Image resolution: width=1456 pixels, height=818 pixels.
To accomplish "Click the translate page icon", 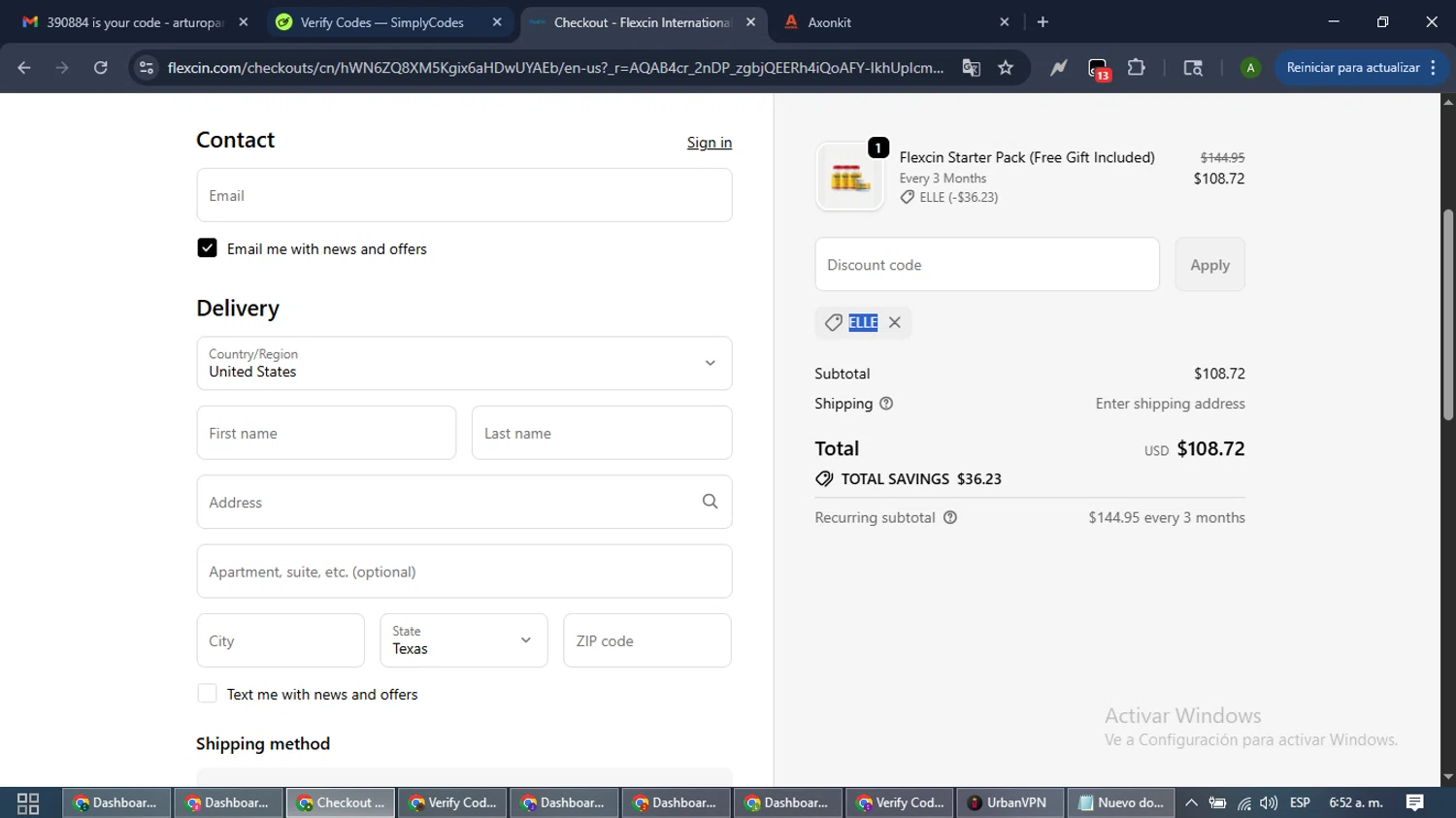I will [x=971, y=68].
